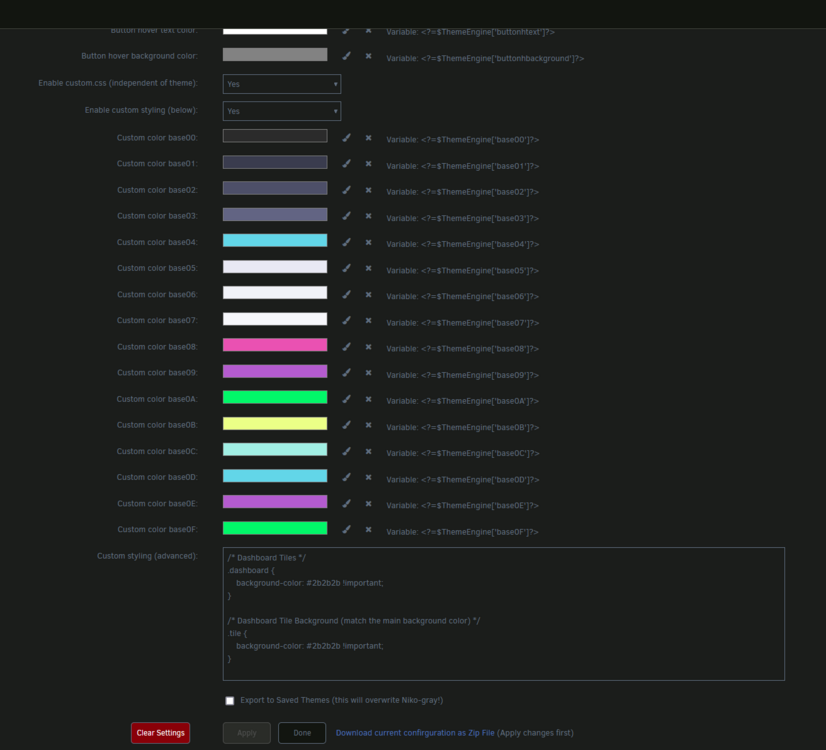Click the paintbrush icon for Custom color base0E
Image resolution: width=826 pixels, height=750 pixels.
coord(346,503)
